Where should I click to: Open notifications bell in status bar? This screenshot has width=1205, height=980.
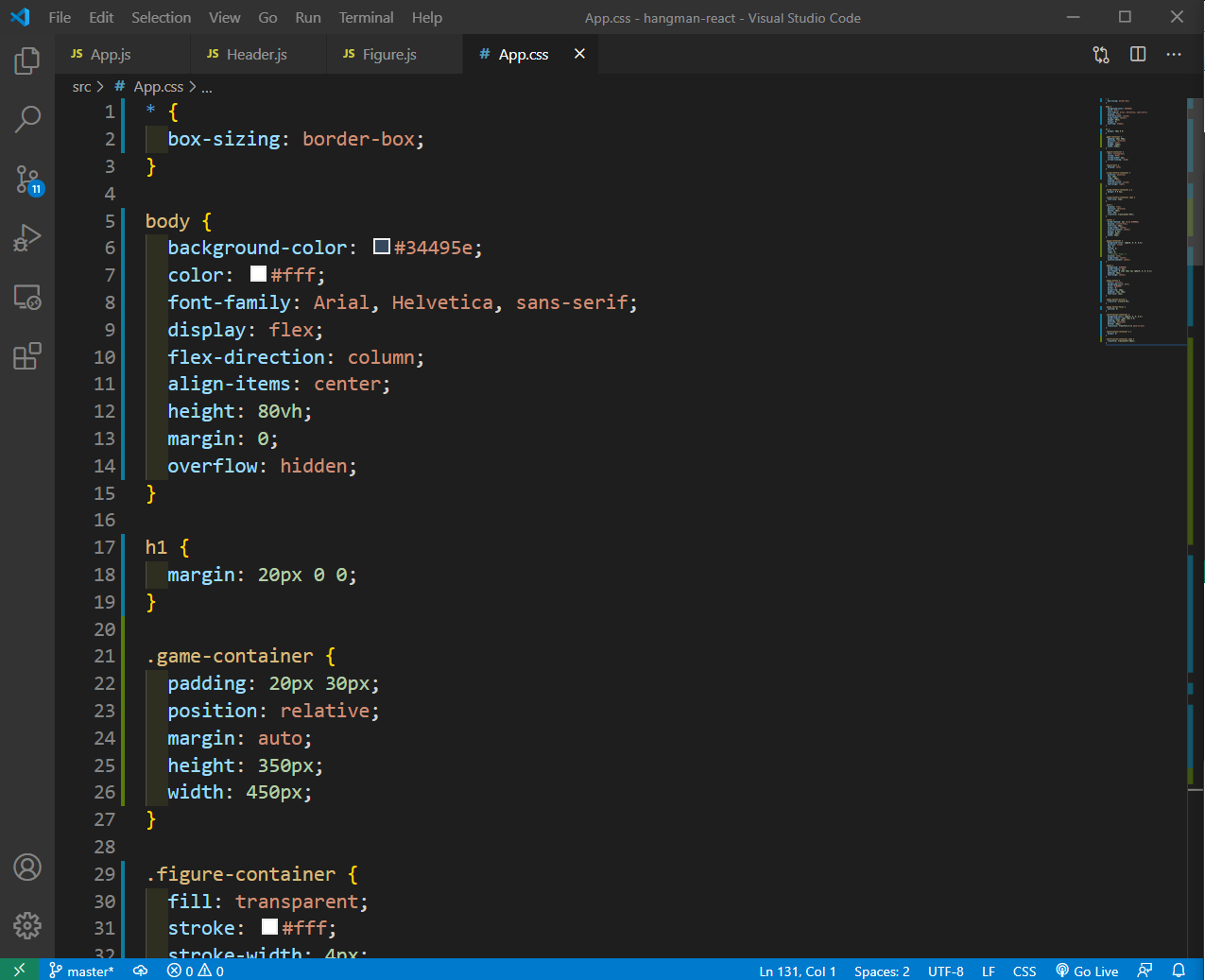pyautogui.click(x=1179, y=971)
